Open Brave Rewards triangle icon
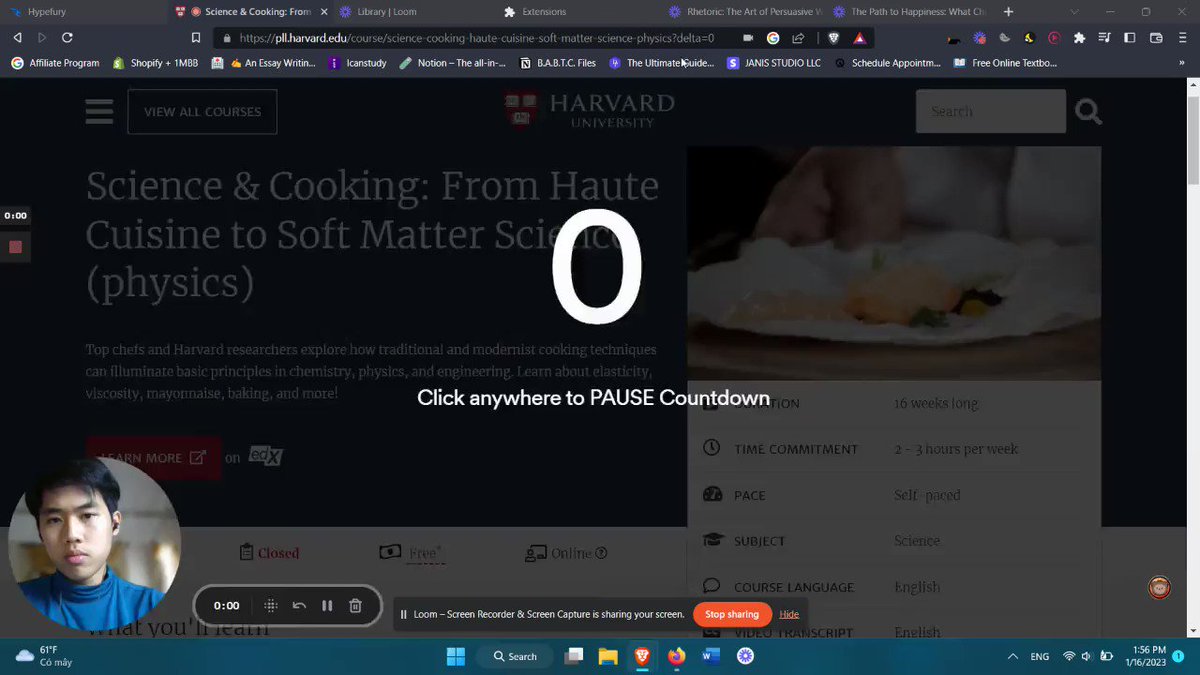Screen dimensions: 1200x675 pos(859,38)
